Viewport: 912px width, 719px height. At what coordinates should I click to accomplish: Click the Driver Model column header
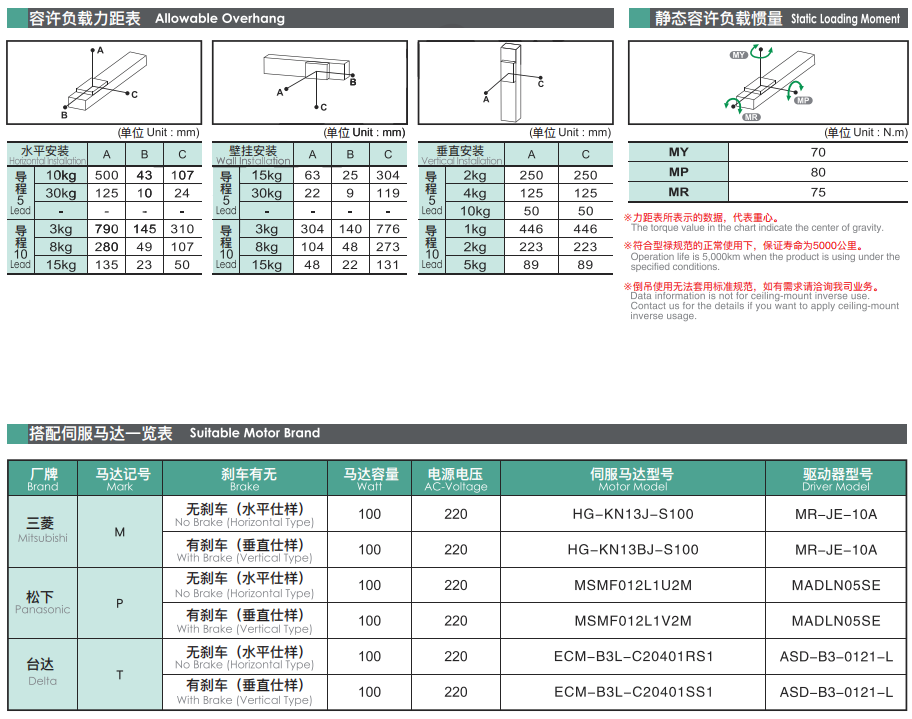tap(836, 479)
